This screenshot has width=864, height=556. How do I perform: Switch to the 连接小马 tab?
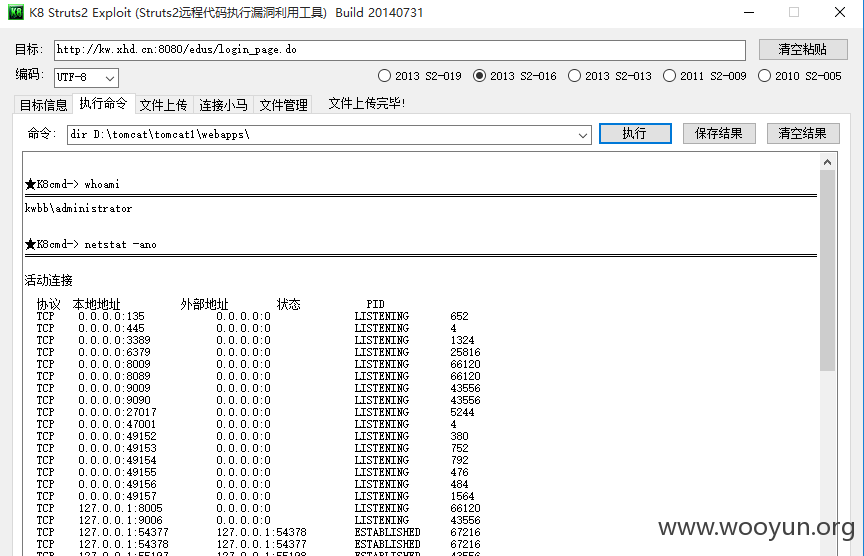[223, 105]
